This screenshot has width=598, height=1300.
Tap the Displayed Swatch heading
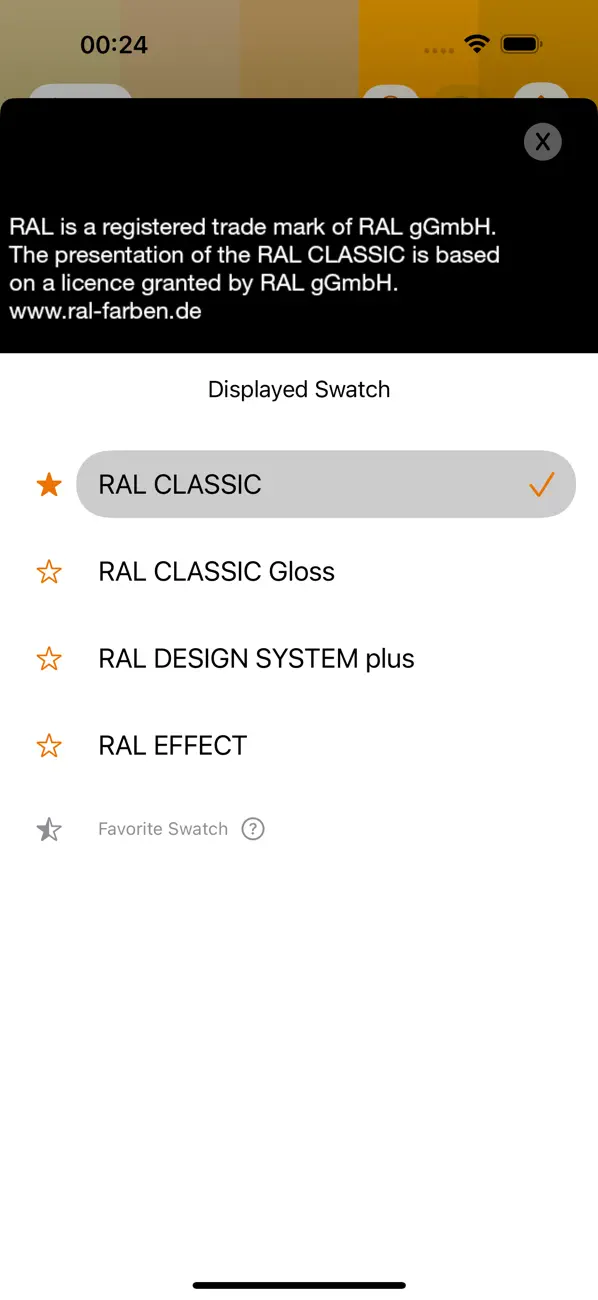click(x=299, y=389)
